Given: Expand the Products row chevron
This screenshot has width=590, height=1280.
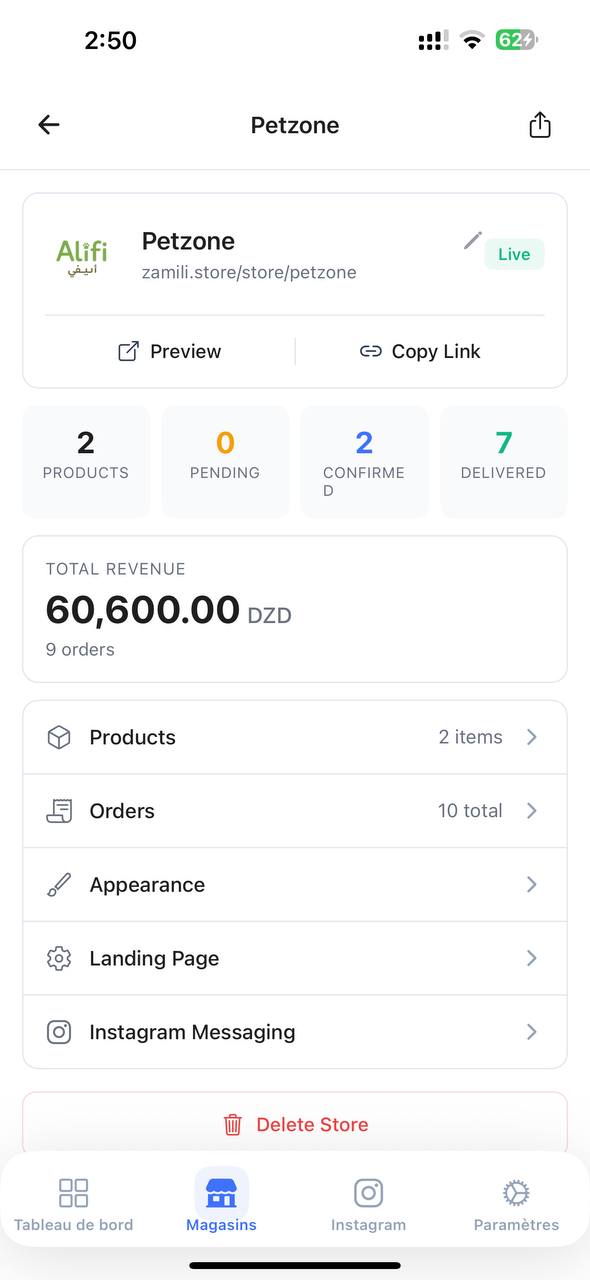Looking at the screenshot, I should (x=531, y=737).
